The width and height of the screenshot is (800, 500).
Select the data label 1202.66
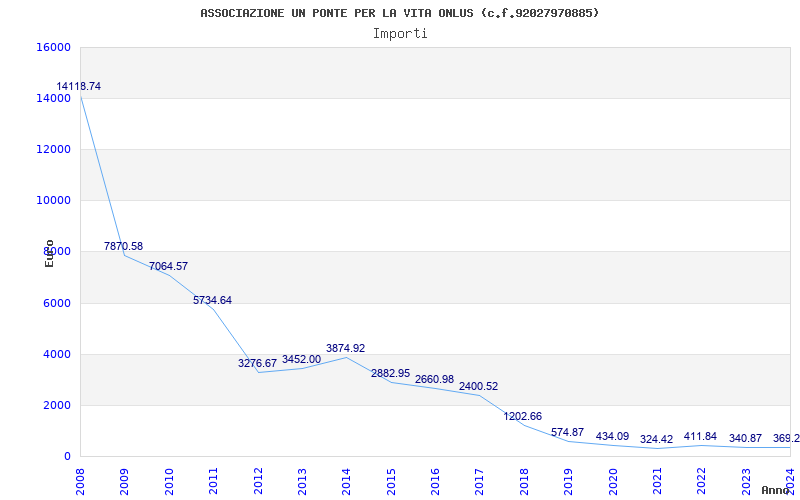click(522, 416)
